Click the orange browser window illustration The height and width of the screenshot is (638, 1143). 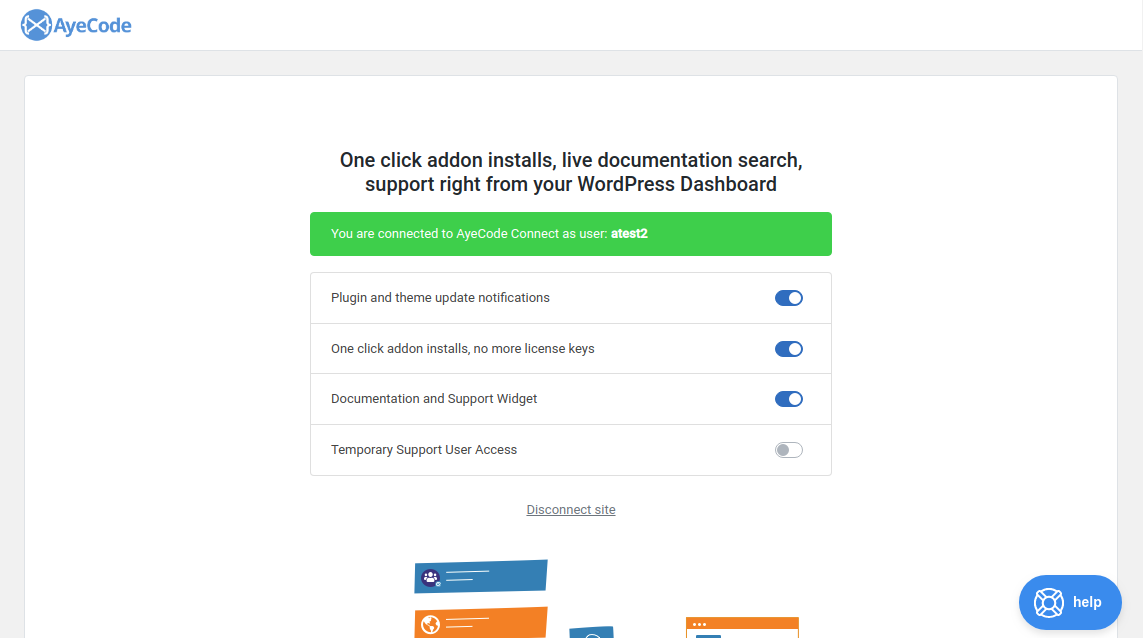(x=742, y=628)
